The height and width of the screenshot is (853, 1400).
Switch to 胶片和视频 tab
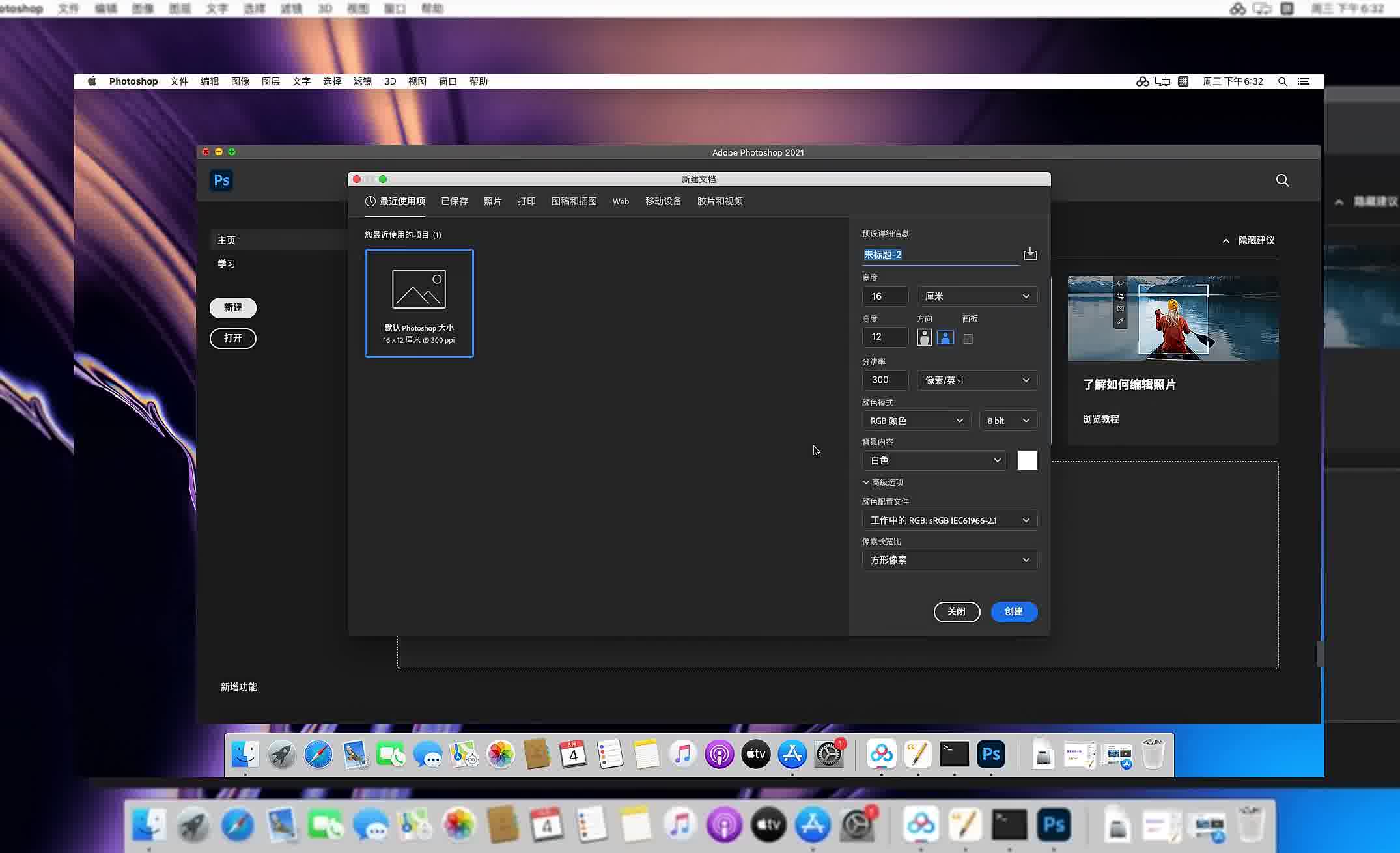pos(720,201)
